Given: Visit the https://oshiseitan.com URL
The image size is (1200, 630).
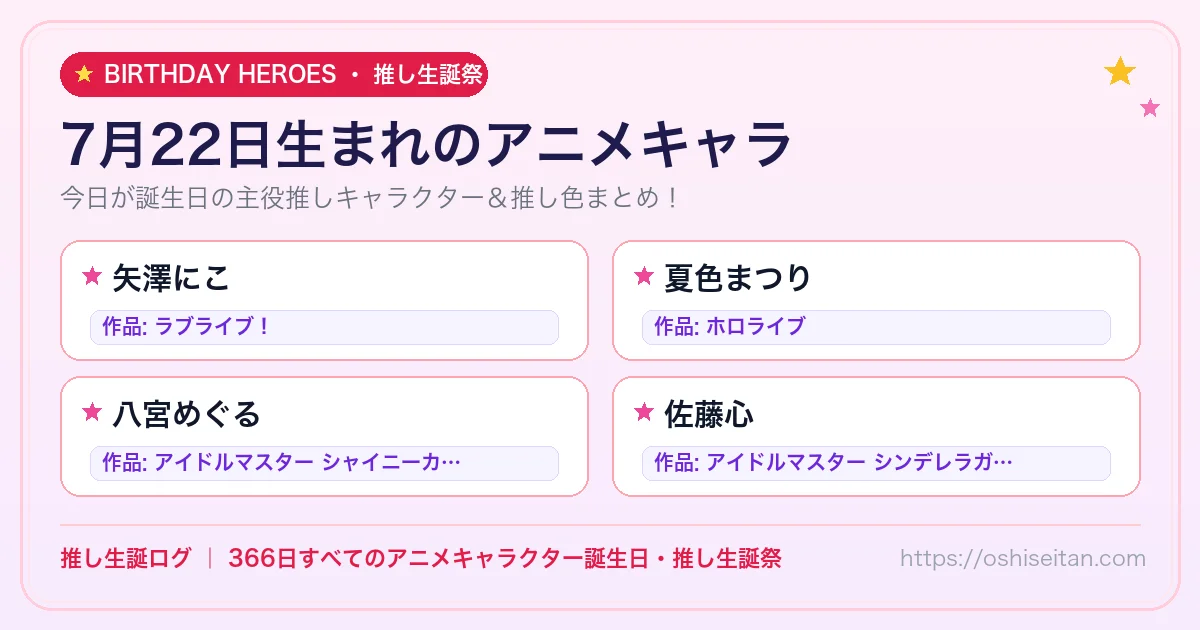Looking at the screenshot, I should pos(1023,558).
